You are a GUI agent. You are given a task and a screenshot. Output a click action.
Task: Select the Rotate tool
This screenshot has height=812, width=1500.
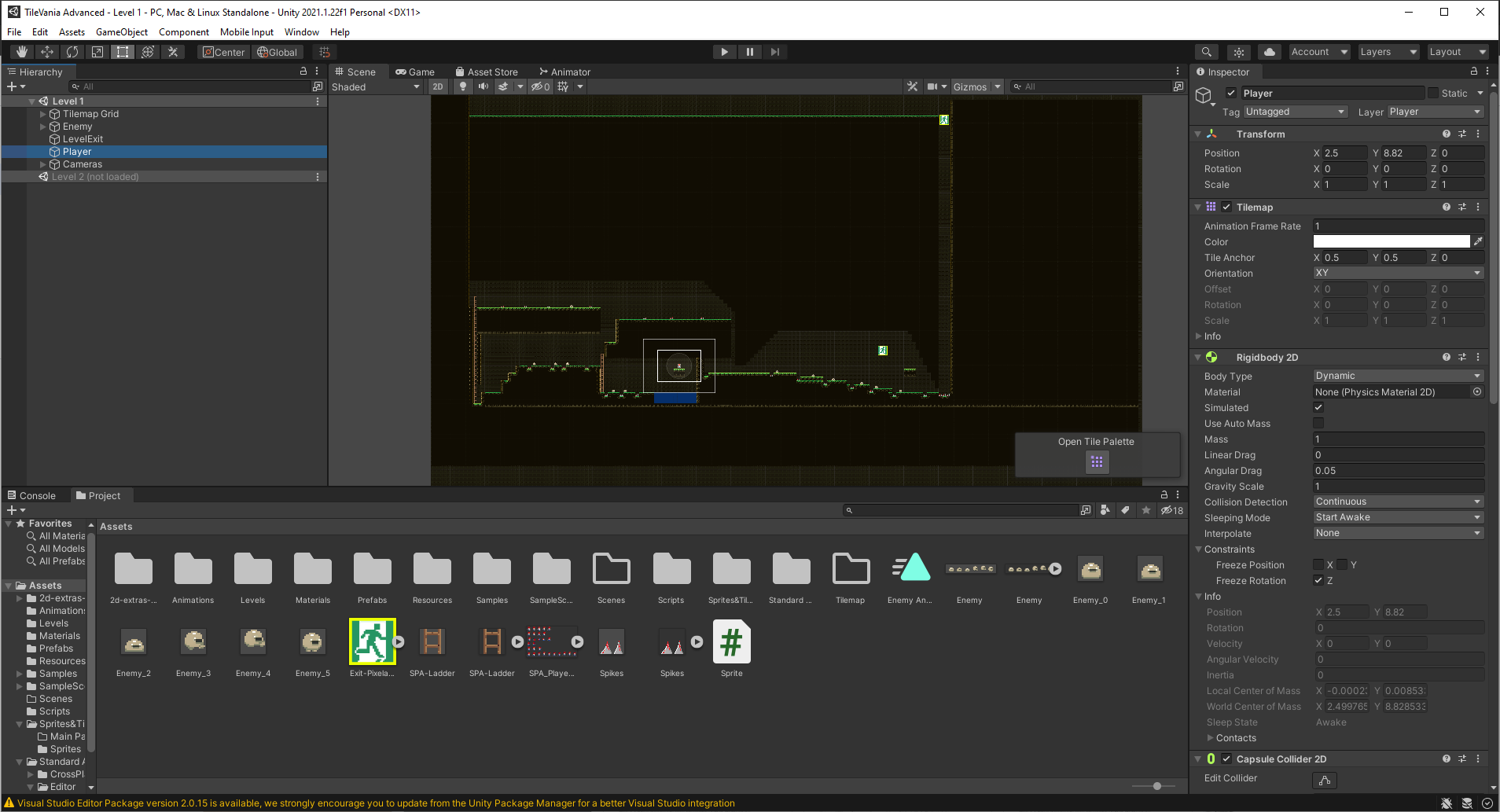72,52
